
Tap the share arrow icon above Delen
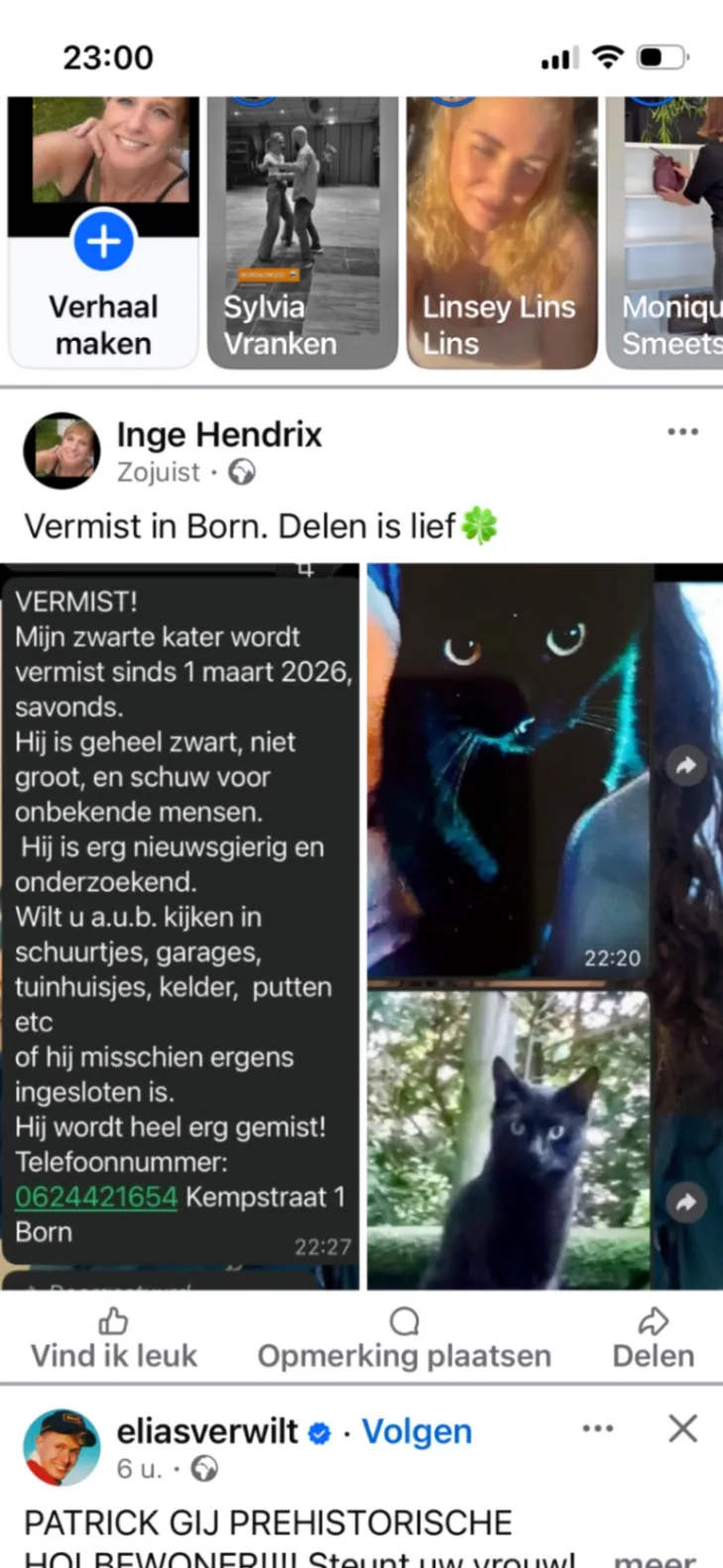pos(653,1321)
